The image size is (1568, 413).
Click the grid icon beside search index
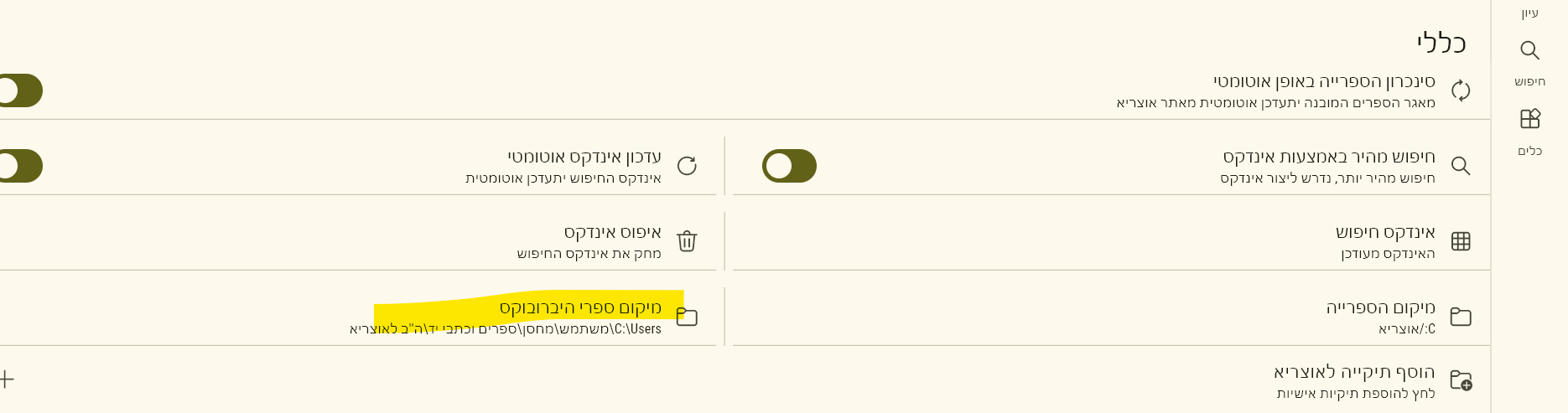(1461, 241)
